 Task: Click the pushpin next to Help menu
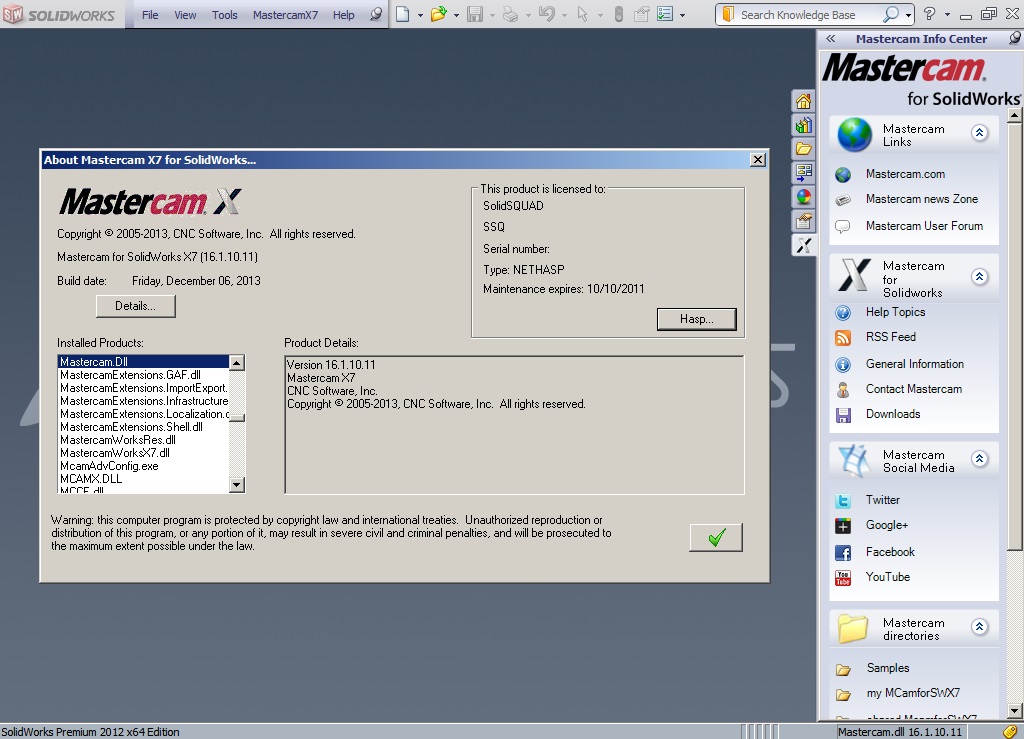pyautogui.click(x=376, y=14)
